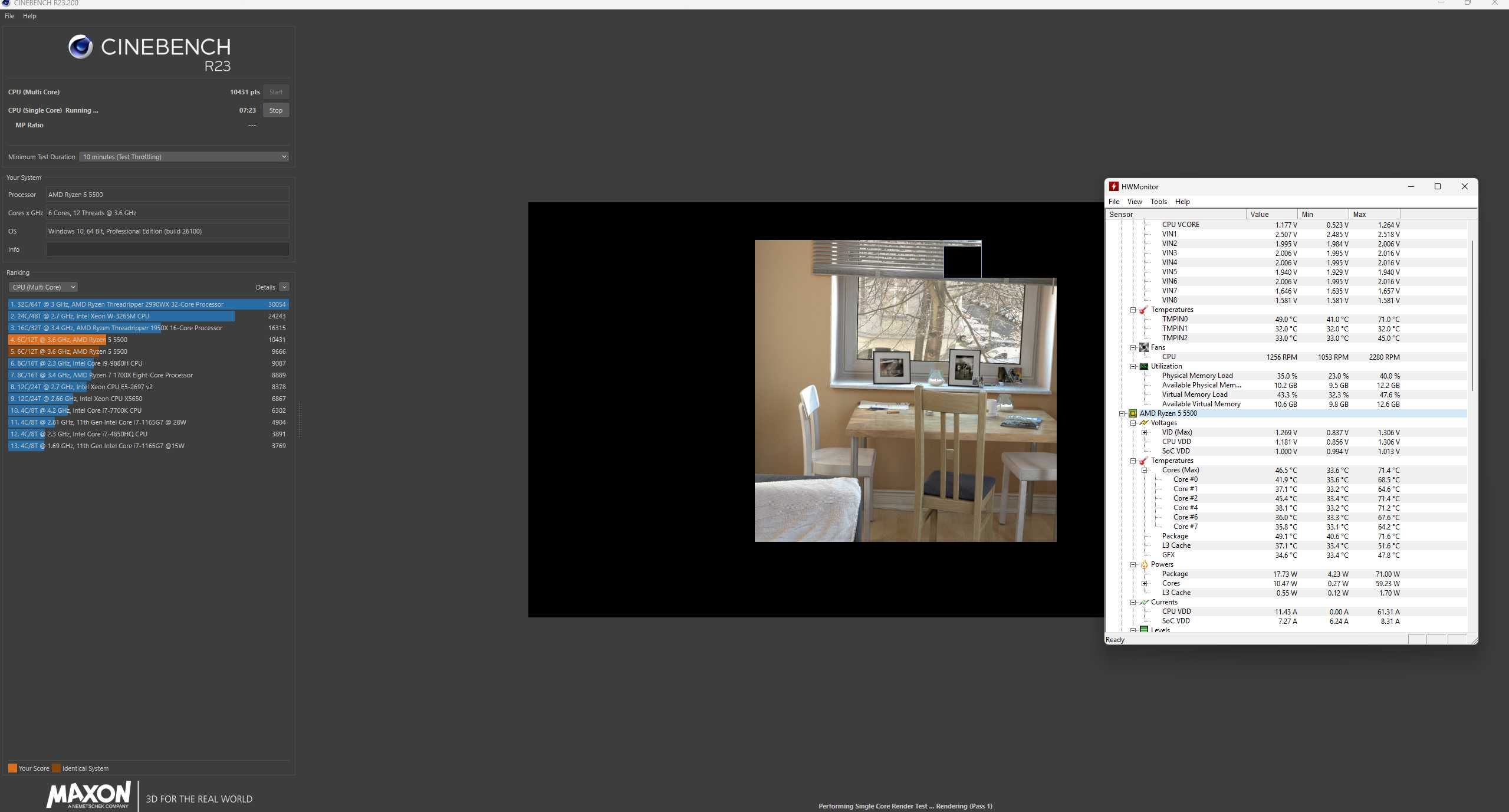The image size is (1509, 812).
Task: Click the flame icon beside Powers
Action: click(x=1143, y=564)
